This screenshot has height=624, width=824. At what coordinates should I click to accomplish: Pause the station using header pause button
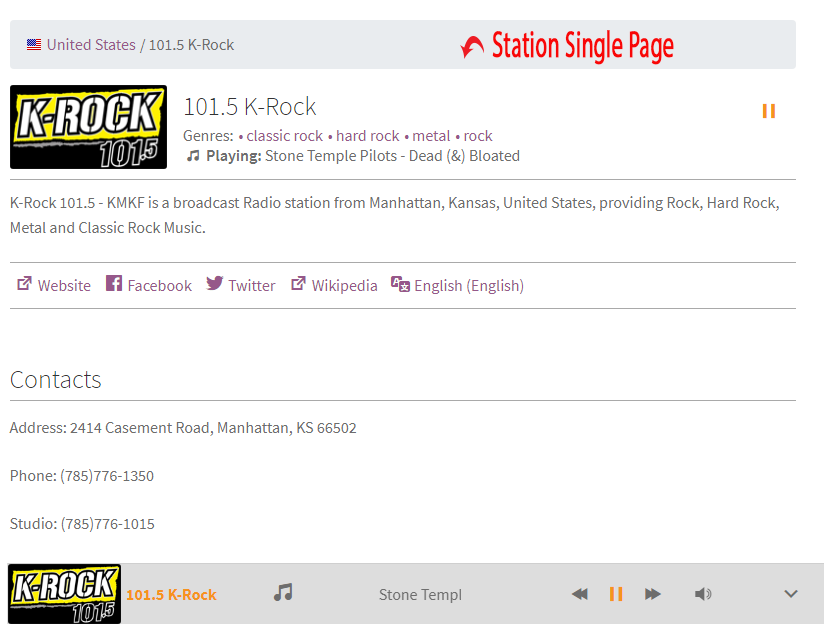(769, 111)
